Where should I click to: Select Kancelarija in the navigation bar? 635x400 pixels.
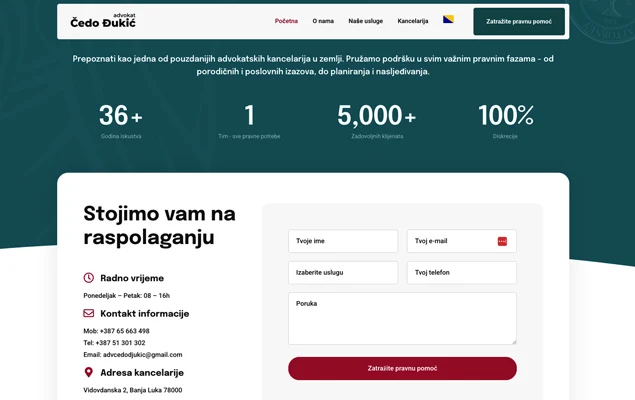(412, 21)
